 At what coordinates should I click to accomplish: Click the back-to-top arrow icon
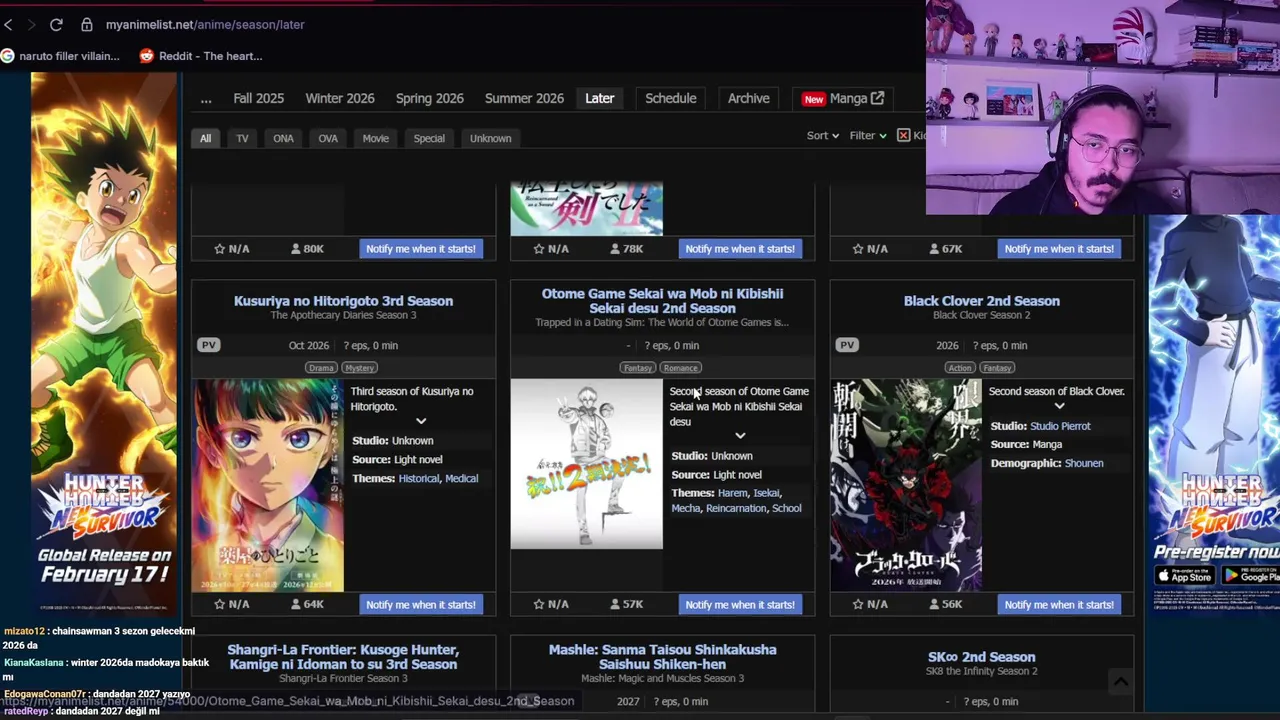[1121, 682]
